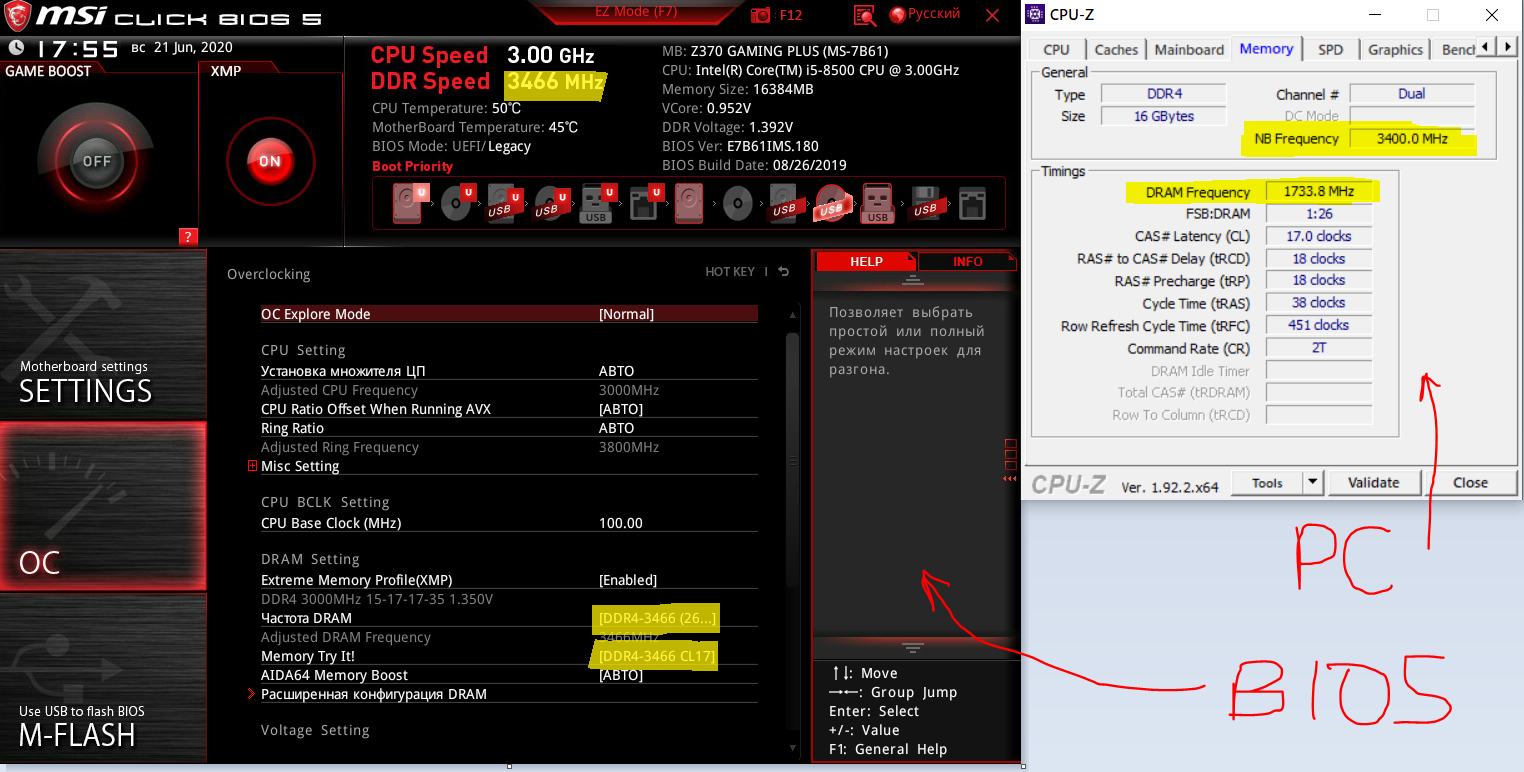
Task: Switch to the CPU tab in CPU-Z
Action: click(x=1056, y=49)
